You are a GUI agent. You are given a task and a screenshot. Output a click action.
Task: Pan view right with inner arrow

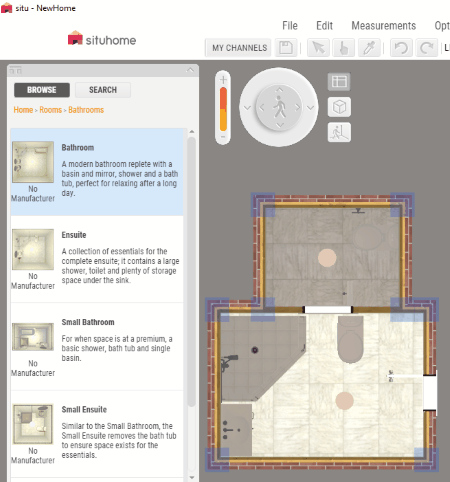click(297, 107)
